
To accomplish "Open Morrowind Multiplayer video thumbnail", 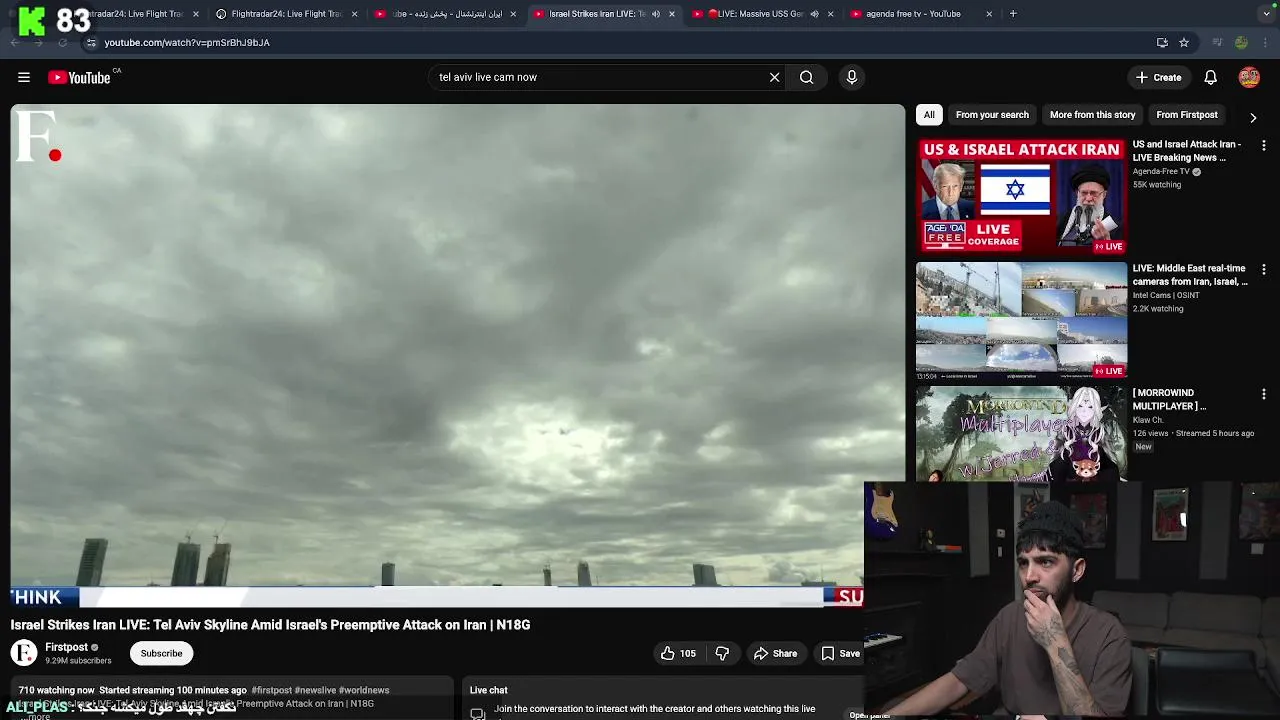I will pos(1022,434).
